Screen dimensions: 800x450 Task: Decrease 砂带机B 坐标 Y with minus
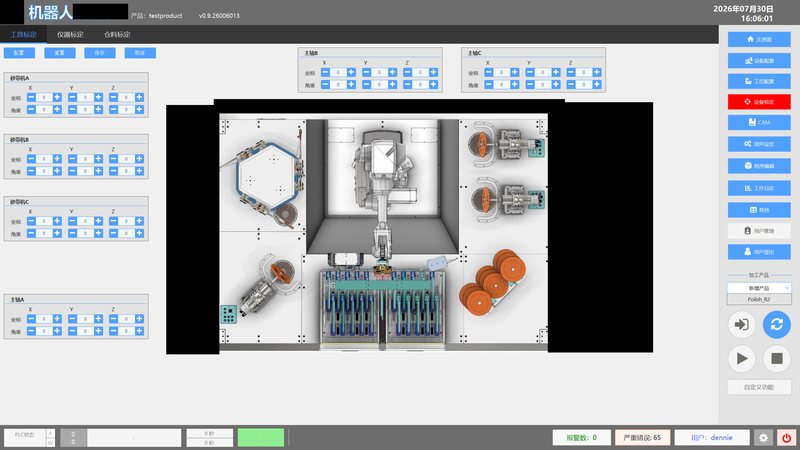(72, 159)
